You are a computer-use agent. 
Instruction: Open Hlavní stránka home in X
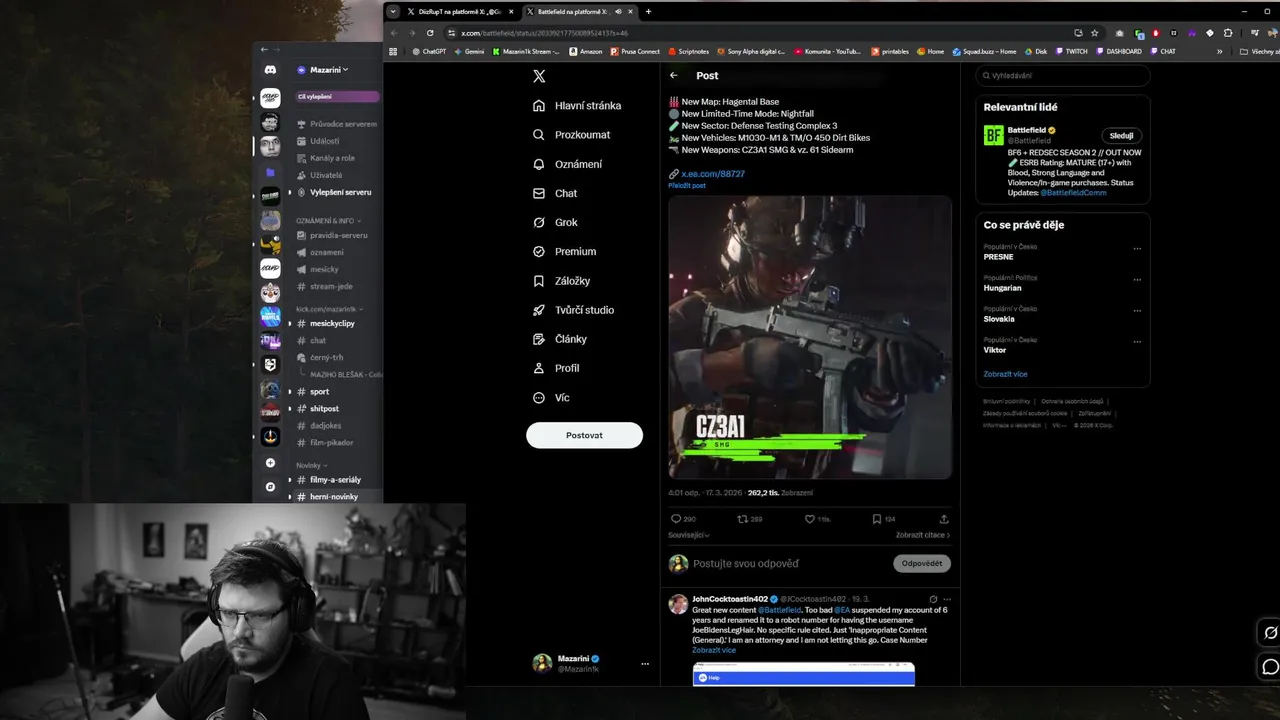tap(576, 105)
